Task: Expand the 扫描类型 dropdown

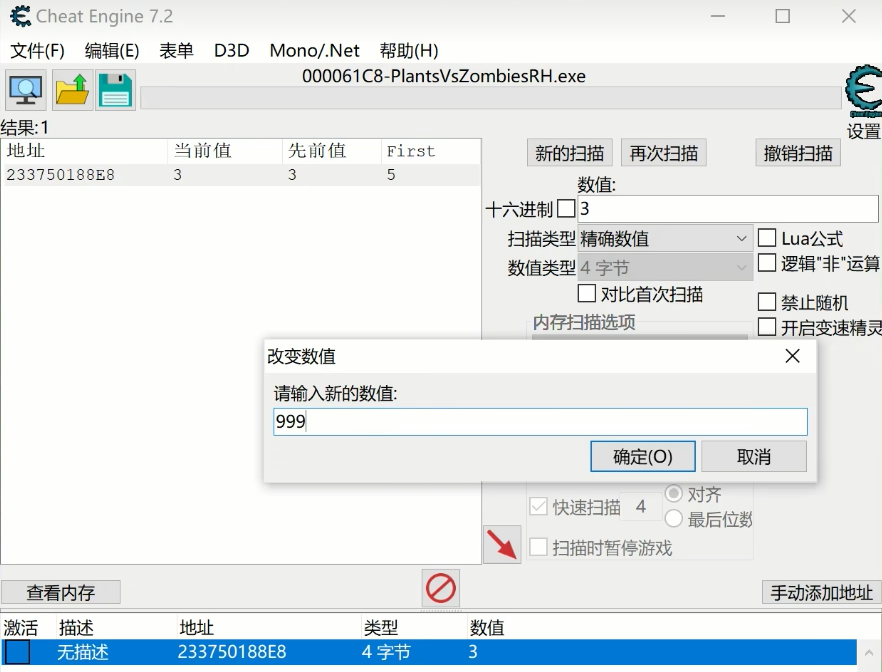Action: coord(664,239)
